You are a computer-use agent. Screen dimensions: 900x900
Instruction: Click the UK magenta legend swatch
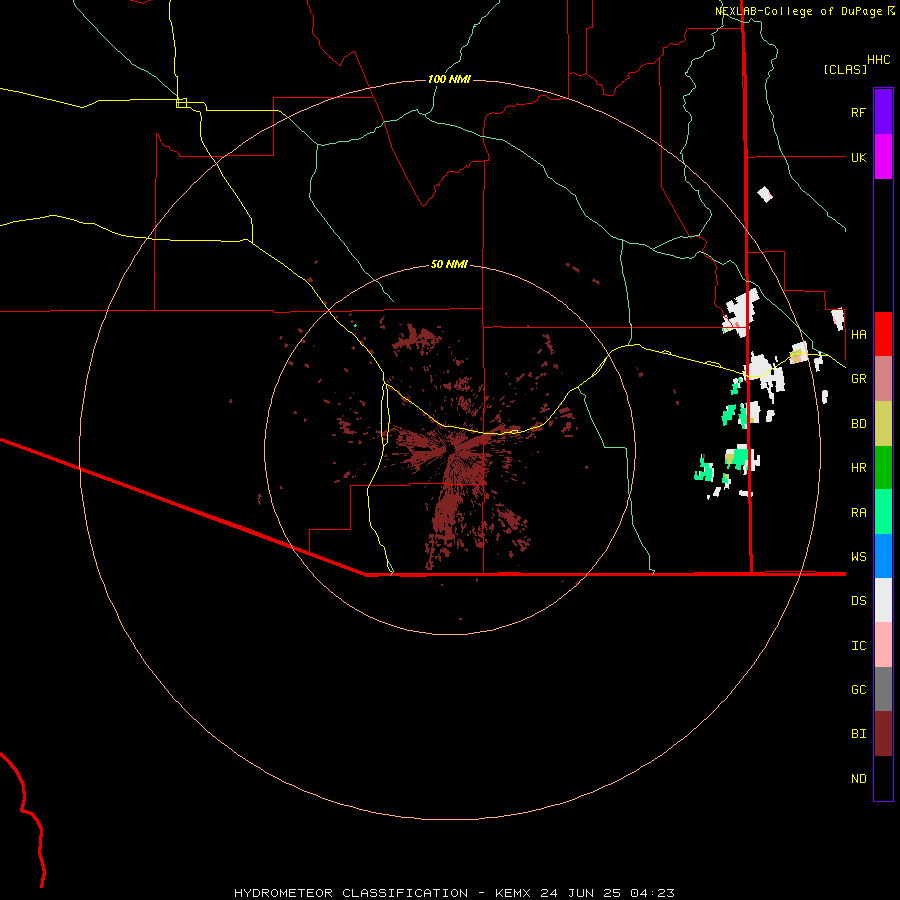[883, 157]
